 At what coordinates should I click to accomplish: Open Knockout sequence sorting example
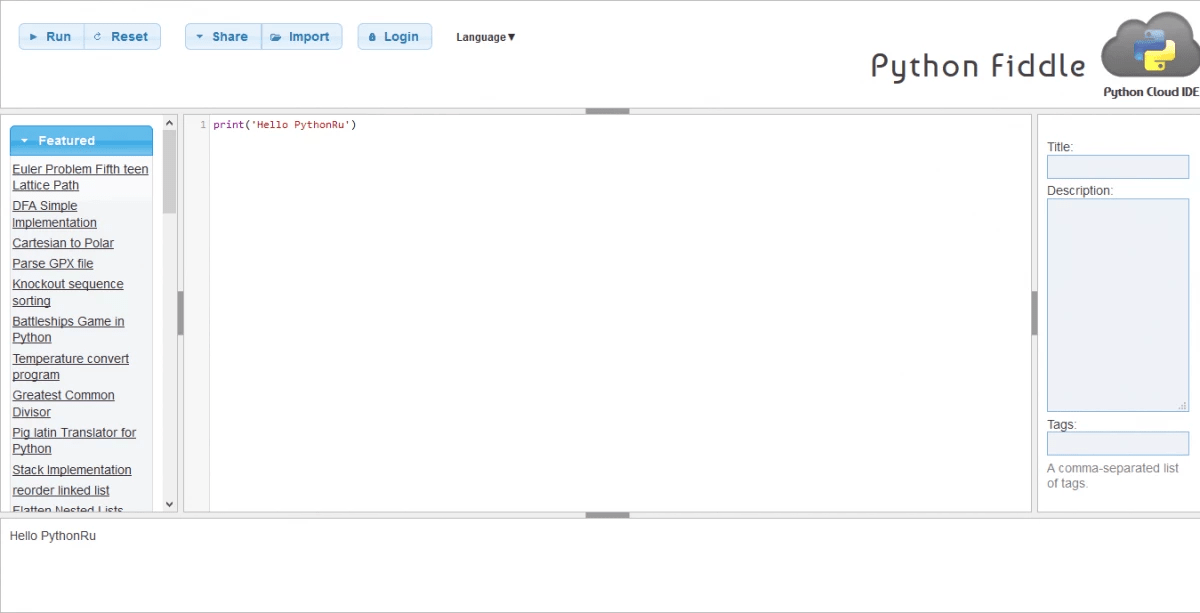[x=68, y=292]
